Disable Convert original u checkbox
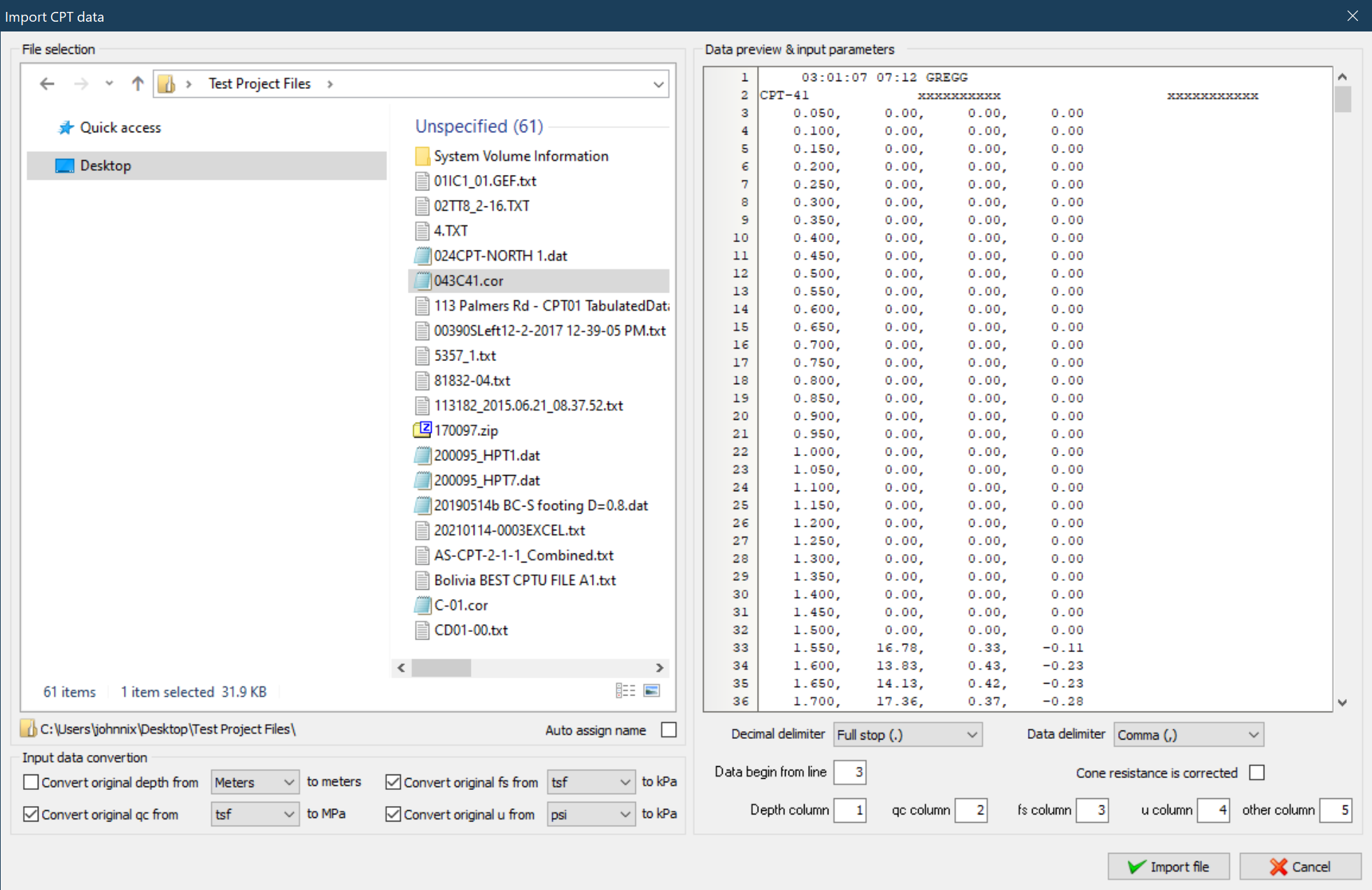This screenshot has height=890, width=1372. [x=393, y=814]
